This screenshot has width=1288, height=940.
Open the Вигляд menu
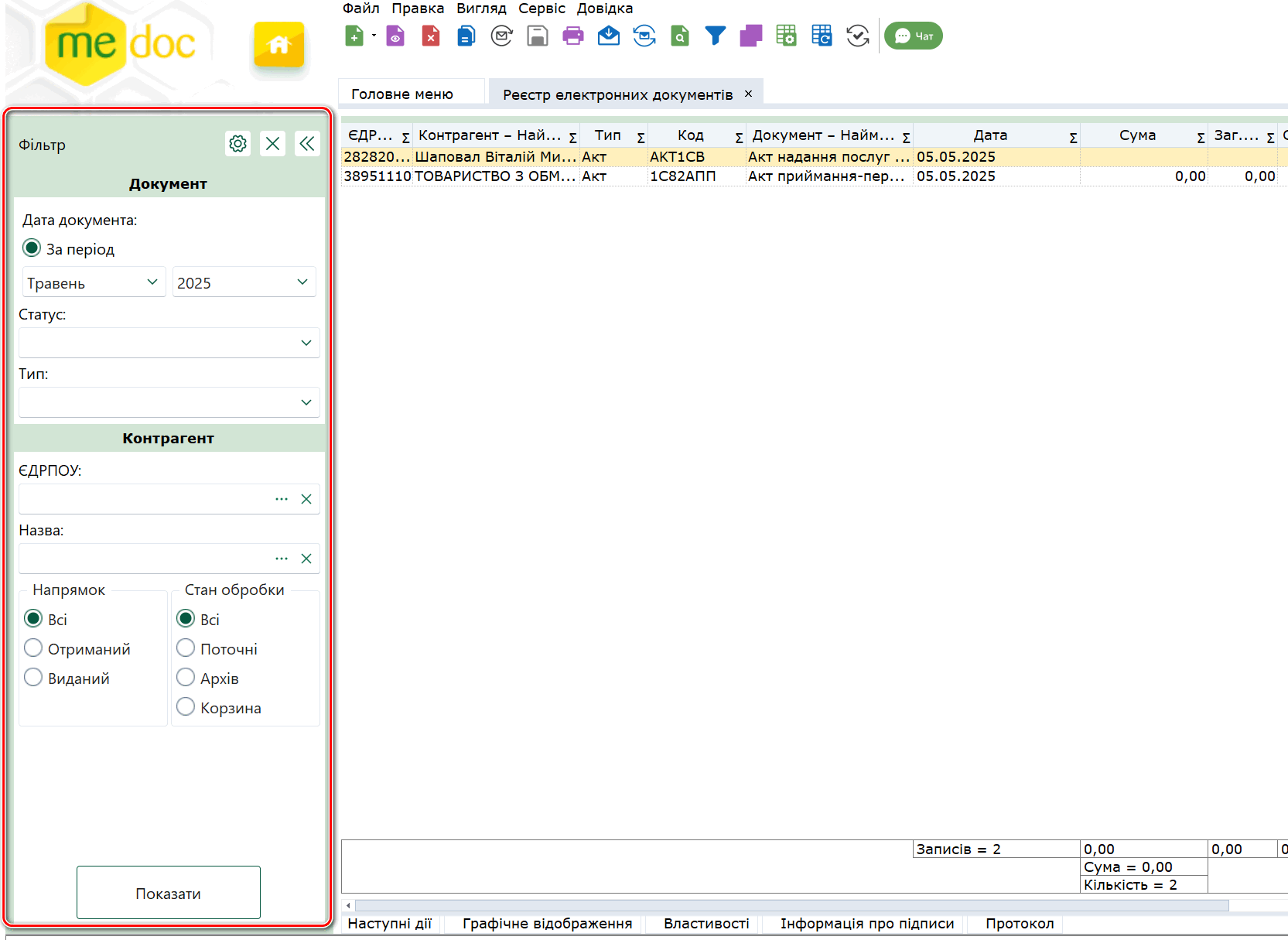tap(481, 9)
